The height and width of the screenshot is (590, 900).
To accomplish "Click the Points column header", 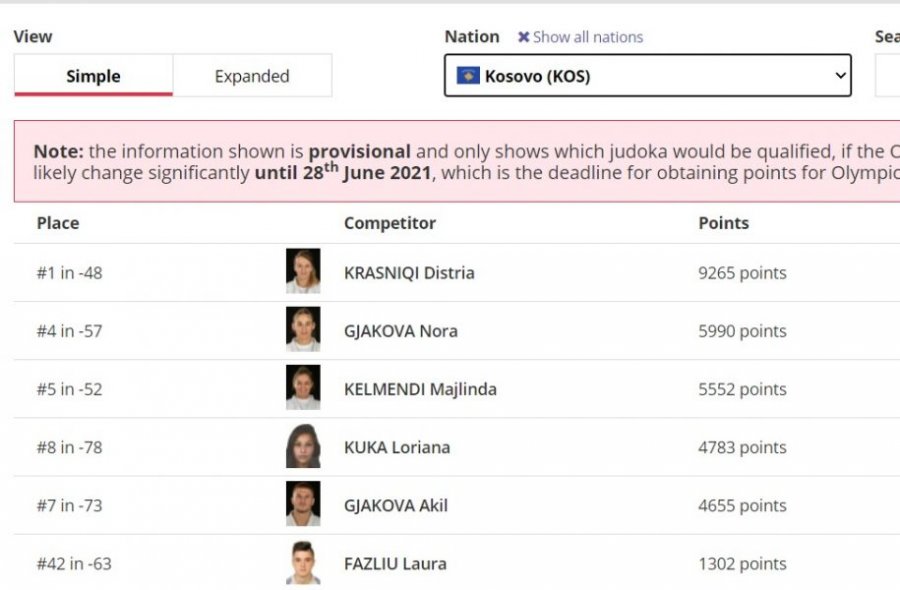I will (x=723, y=223).
